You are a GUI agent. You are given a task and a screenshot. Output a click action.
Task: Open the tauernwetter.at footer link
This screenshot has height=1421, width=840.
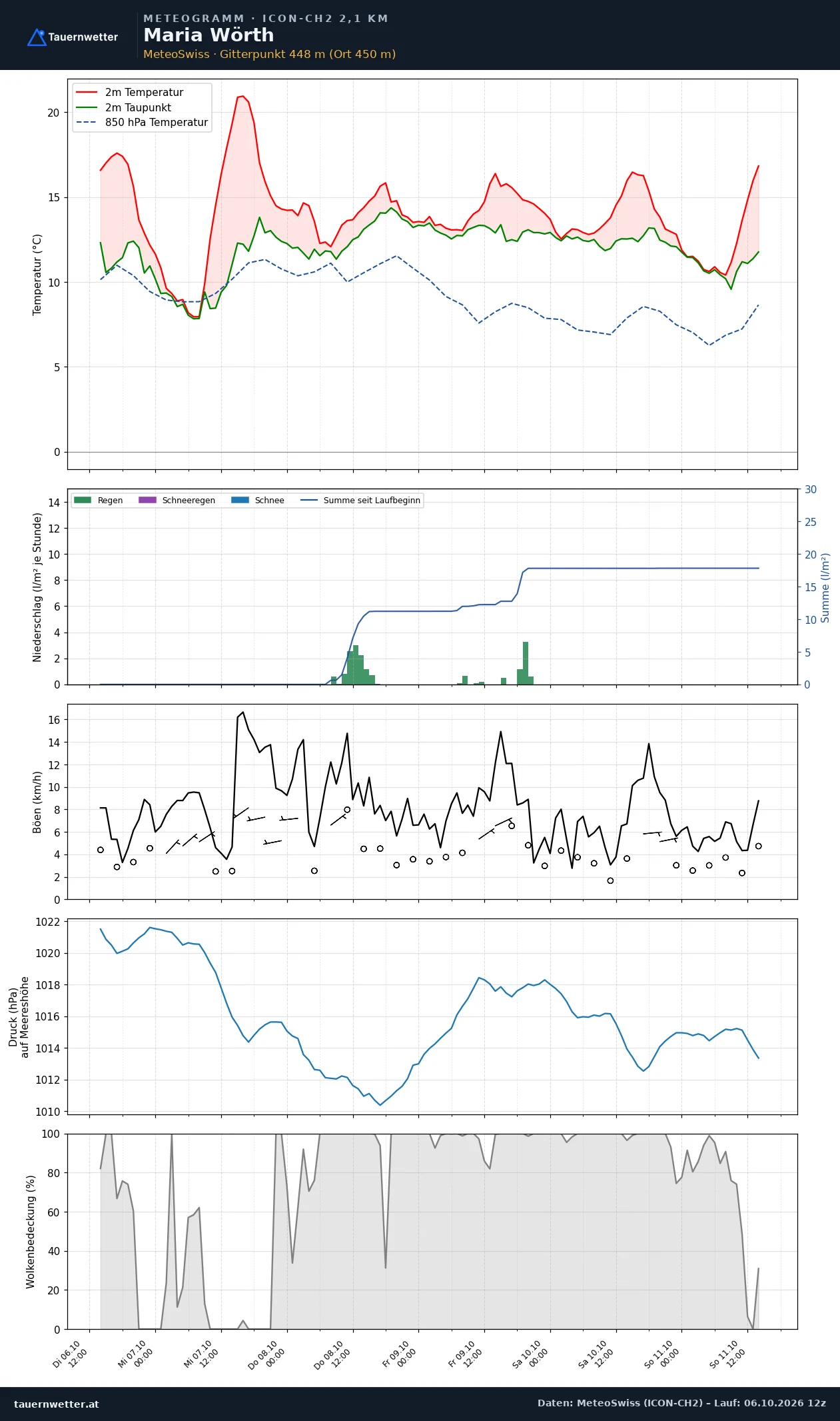click(x=57, y=1404)
